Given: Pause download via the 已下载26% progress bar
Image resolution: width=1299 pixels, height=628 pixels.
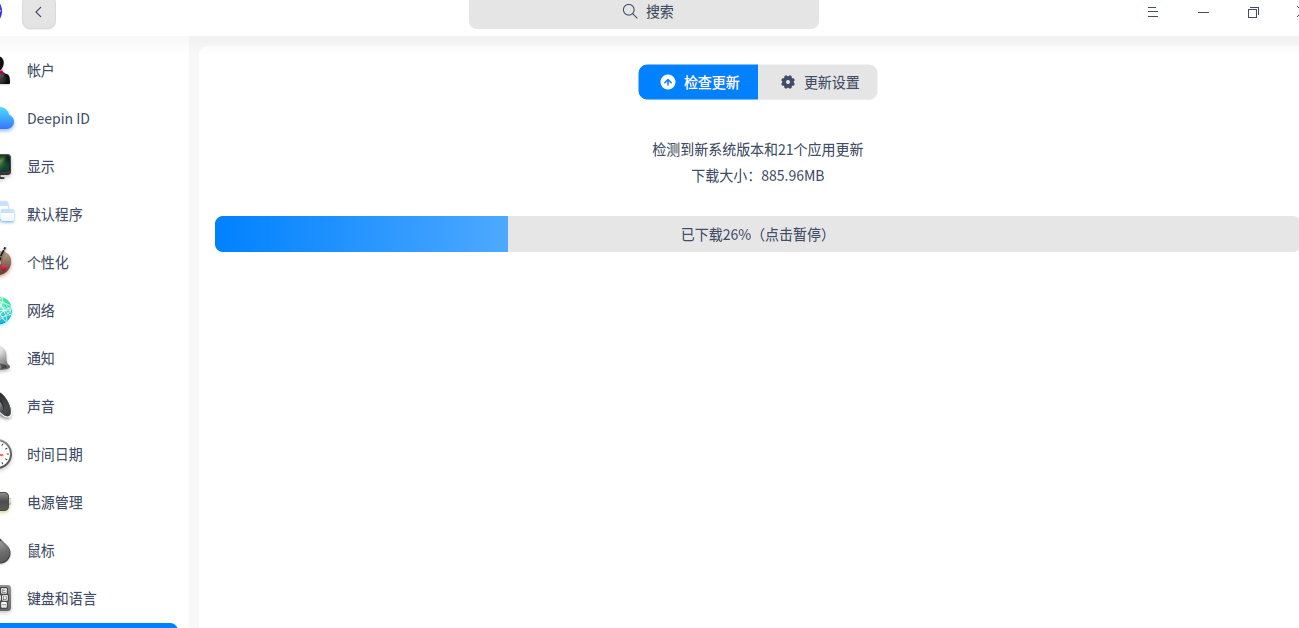Looking at the screenshot, I should point(756,234).
